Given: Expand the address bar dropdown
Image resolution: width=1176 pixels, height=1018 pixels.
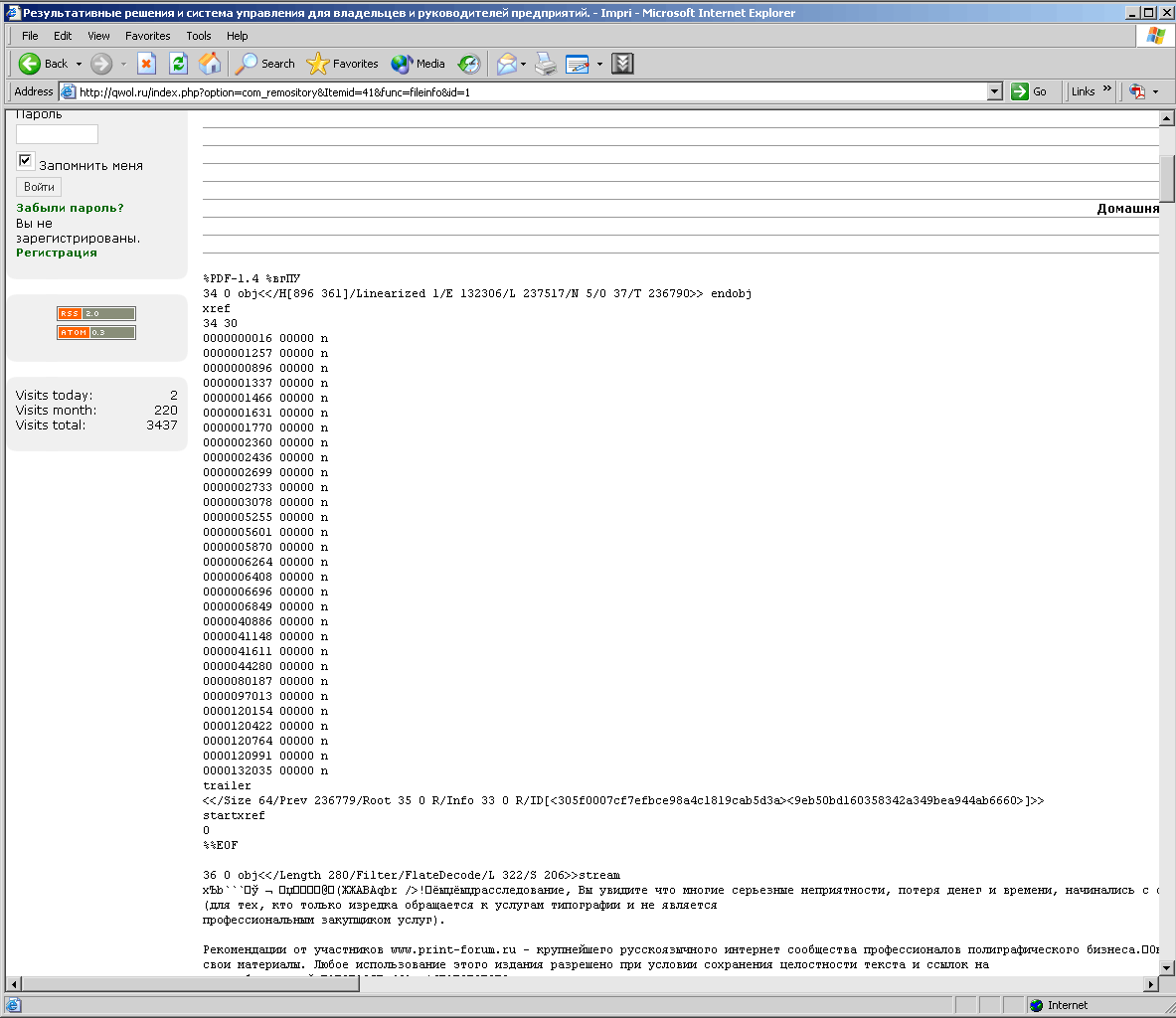Looking at the screenshot, I should point(994,91).
